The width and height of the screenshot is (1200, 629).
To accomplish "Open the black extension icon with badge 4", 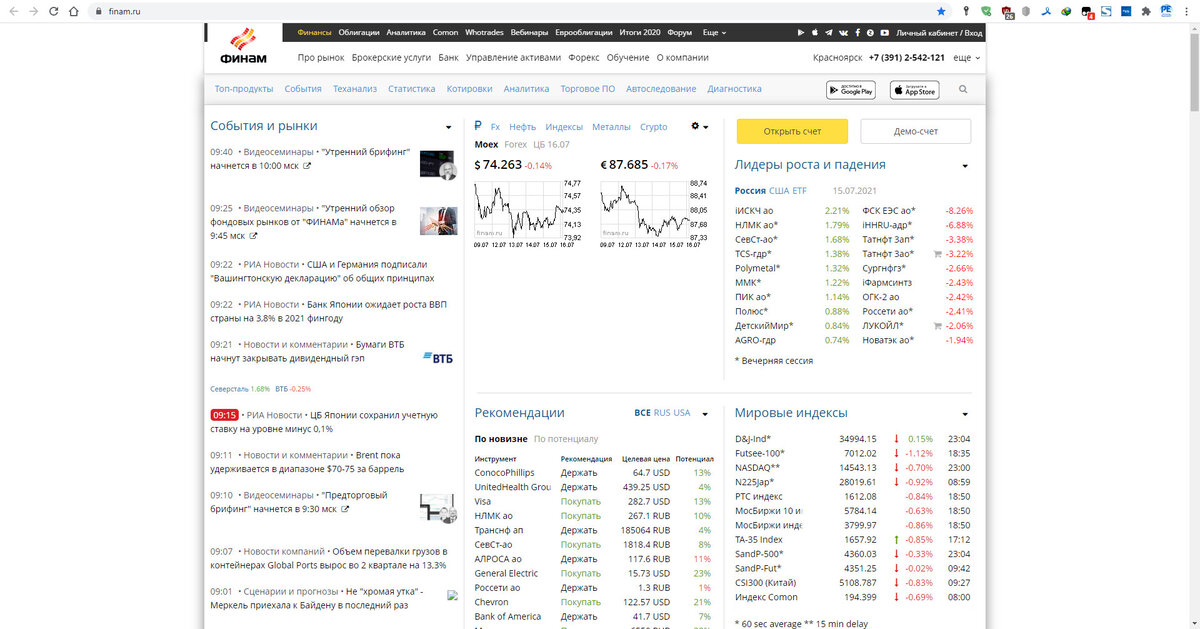I will [1087, 12].
